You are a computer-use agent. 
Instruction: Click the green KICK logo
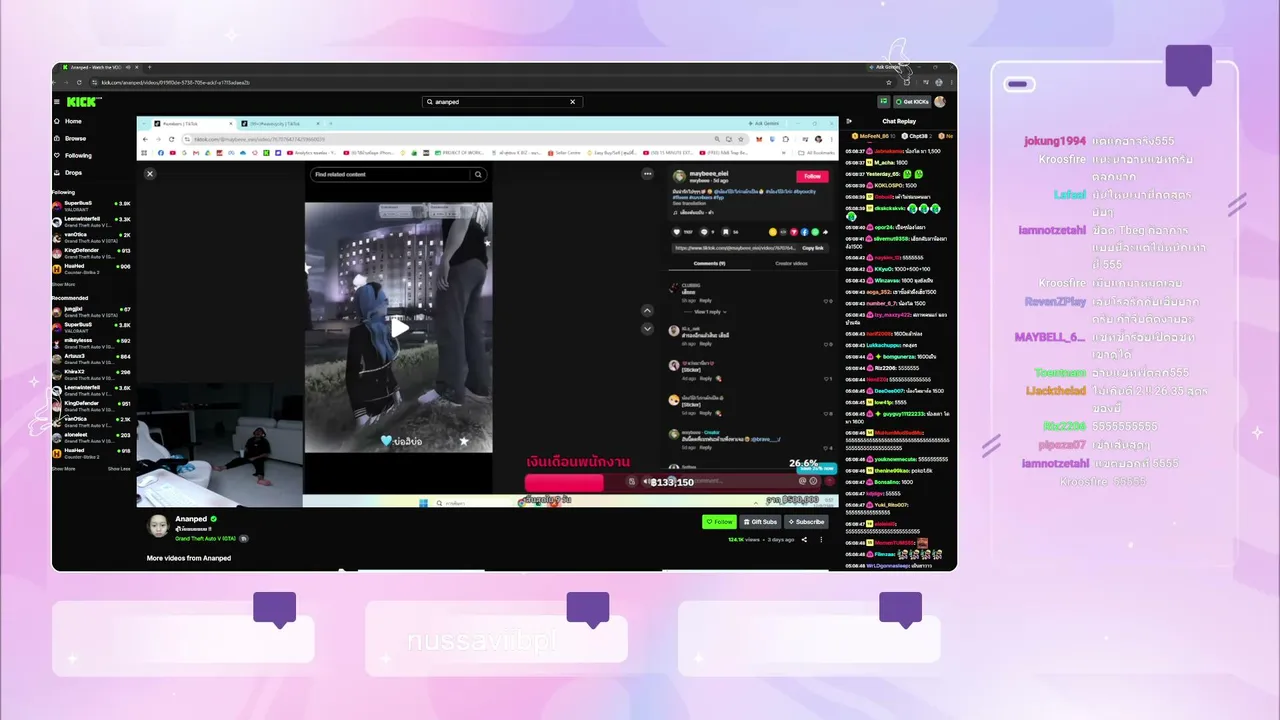click(x=79, y=102)
